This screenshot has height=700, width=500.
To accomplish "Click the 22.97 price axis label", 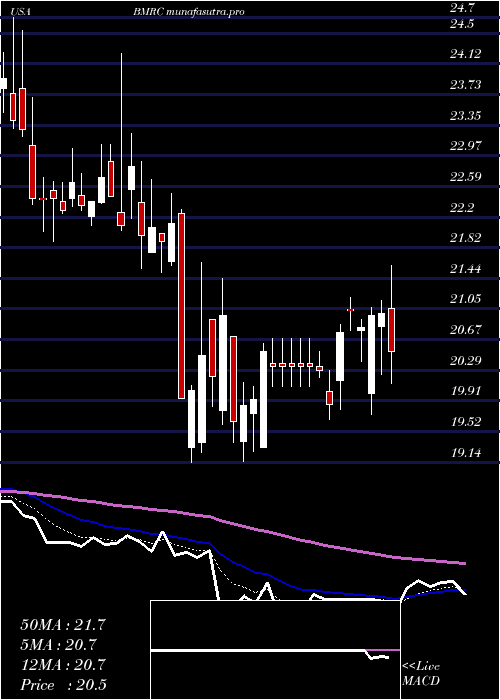I will coord(466,146).
